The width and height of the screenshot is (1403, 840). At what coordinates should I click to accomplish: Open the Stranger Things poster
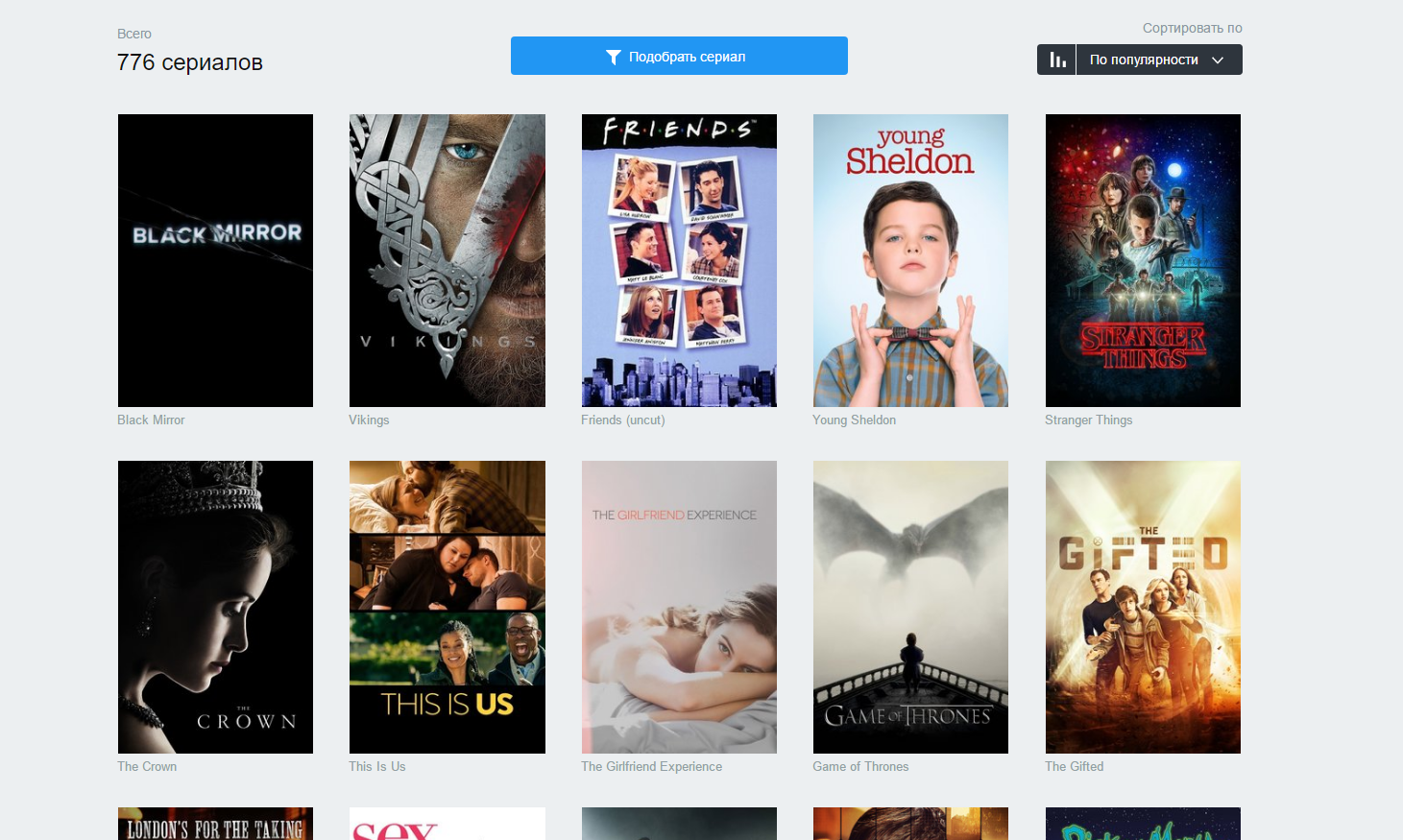tap(1143, 260)
